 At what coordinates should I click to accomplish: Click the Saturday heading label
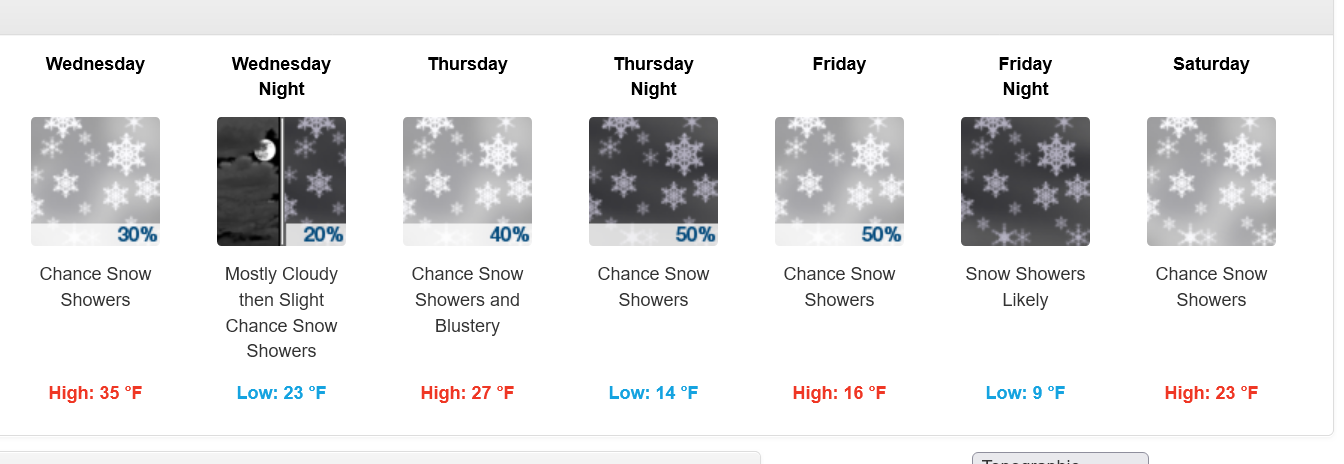[x=1211, y=64]
